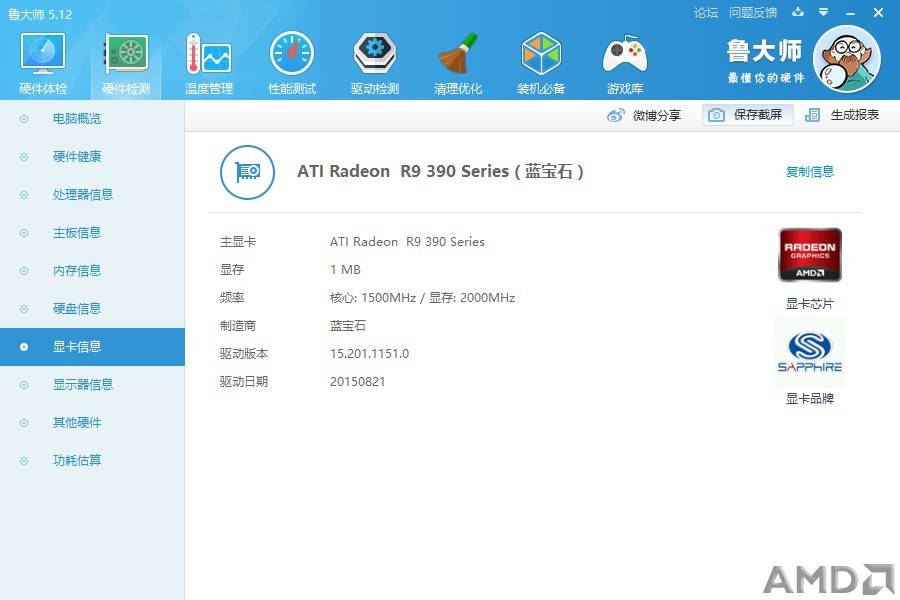
Task: Close the 鲁大师 window
Action: [878, 12]
